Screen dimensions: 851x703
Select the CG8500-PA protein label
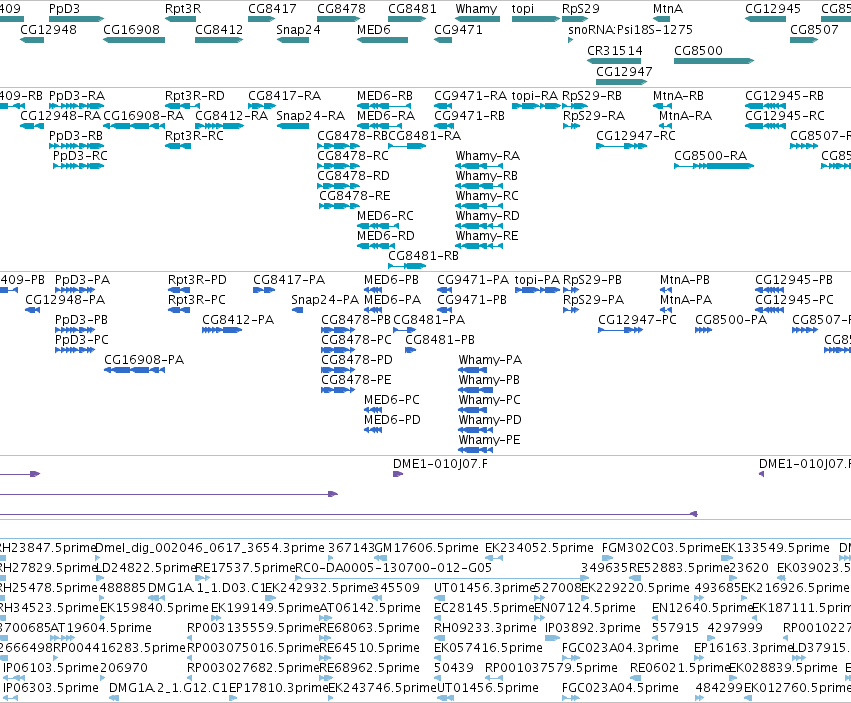pyautogui.click(x=731, y=320)
